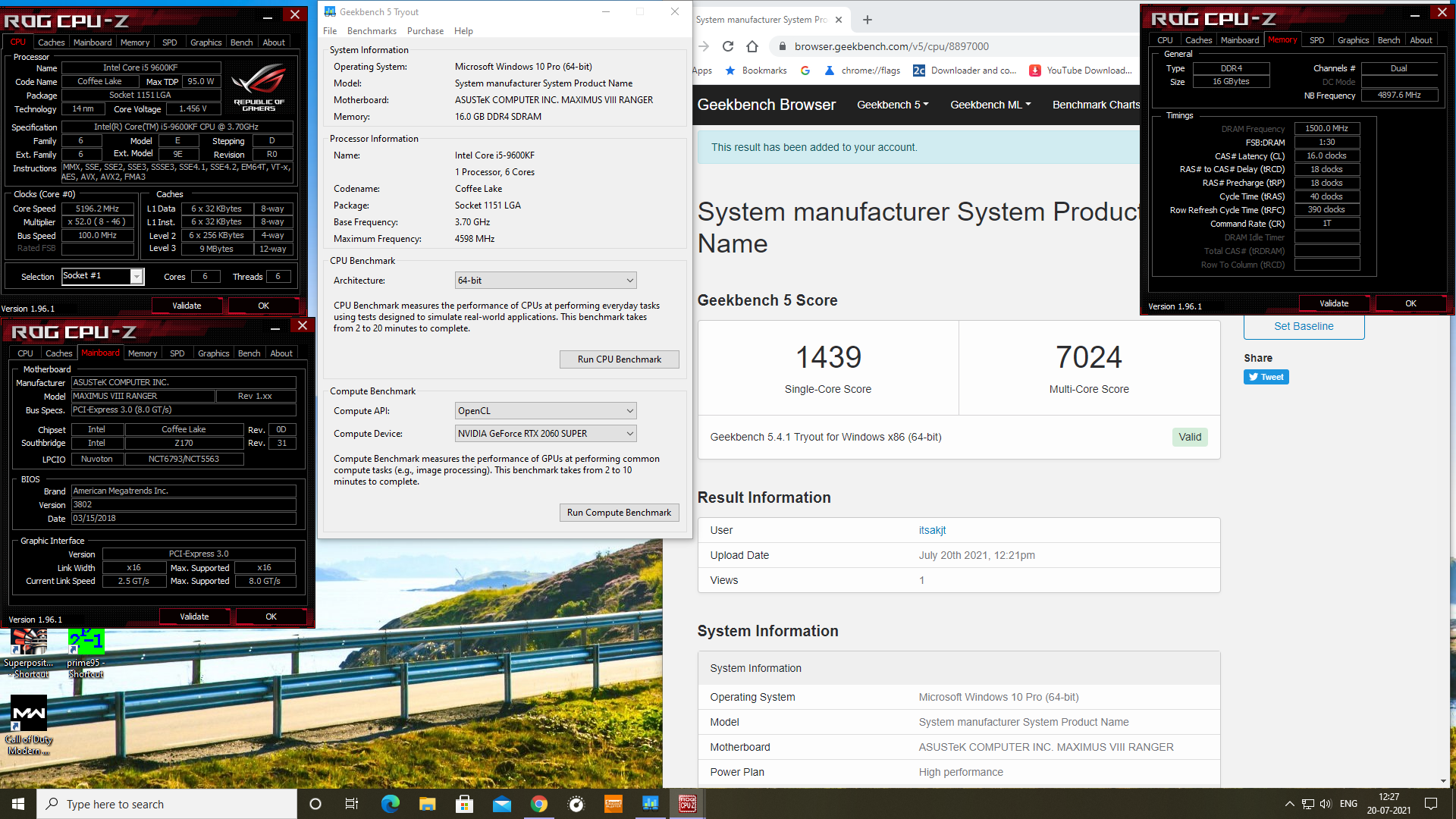Viewport: 1456px width, 819px height.
Task: Click Validate in Memory CPU-Z window
Action: [x=1334, y=303]
